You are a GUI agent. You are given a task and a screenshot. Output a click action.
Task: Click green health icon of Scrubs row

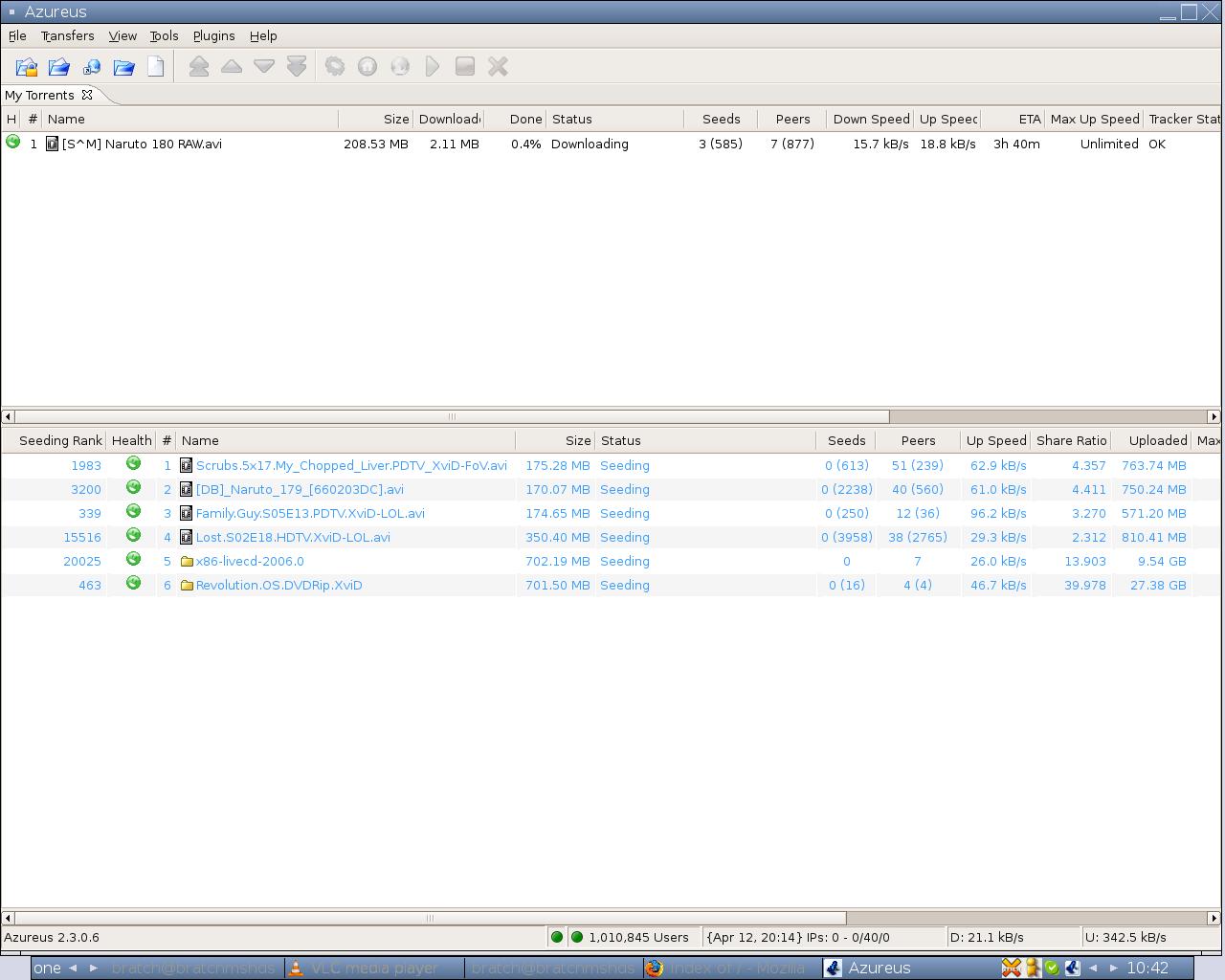coord(133,463)
